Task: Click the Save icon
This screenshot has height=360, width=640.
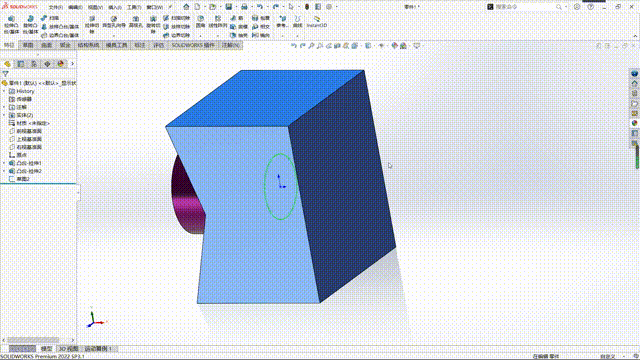Action: point(229,7)
